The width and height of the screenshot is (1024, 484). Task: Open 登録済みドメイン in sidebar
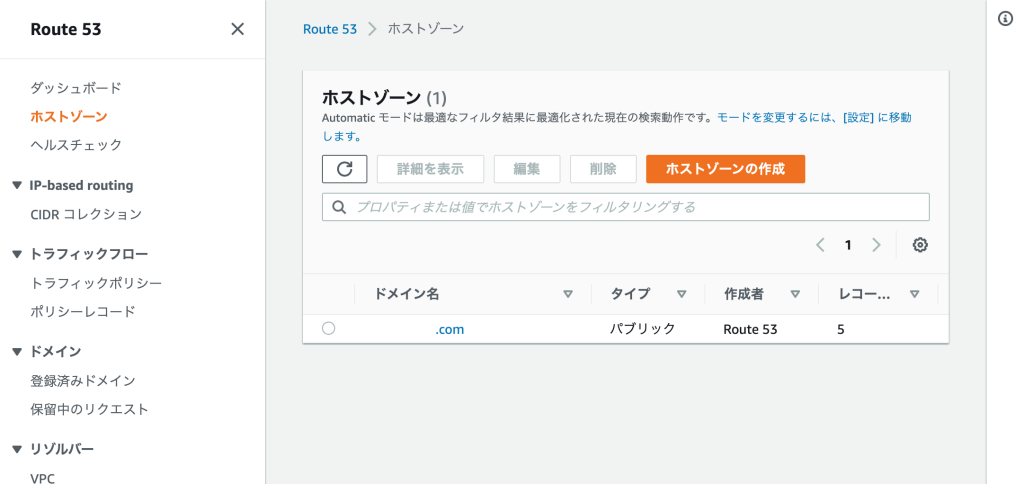tap(82, 380)
